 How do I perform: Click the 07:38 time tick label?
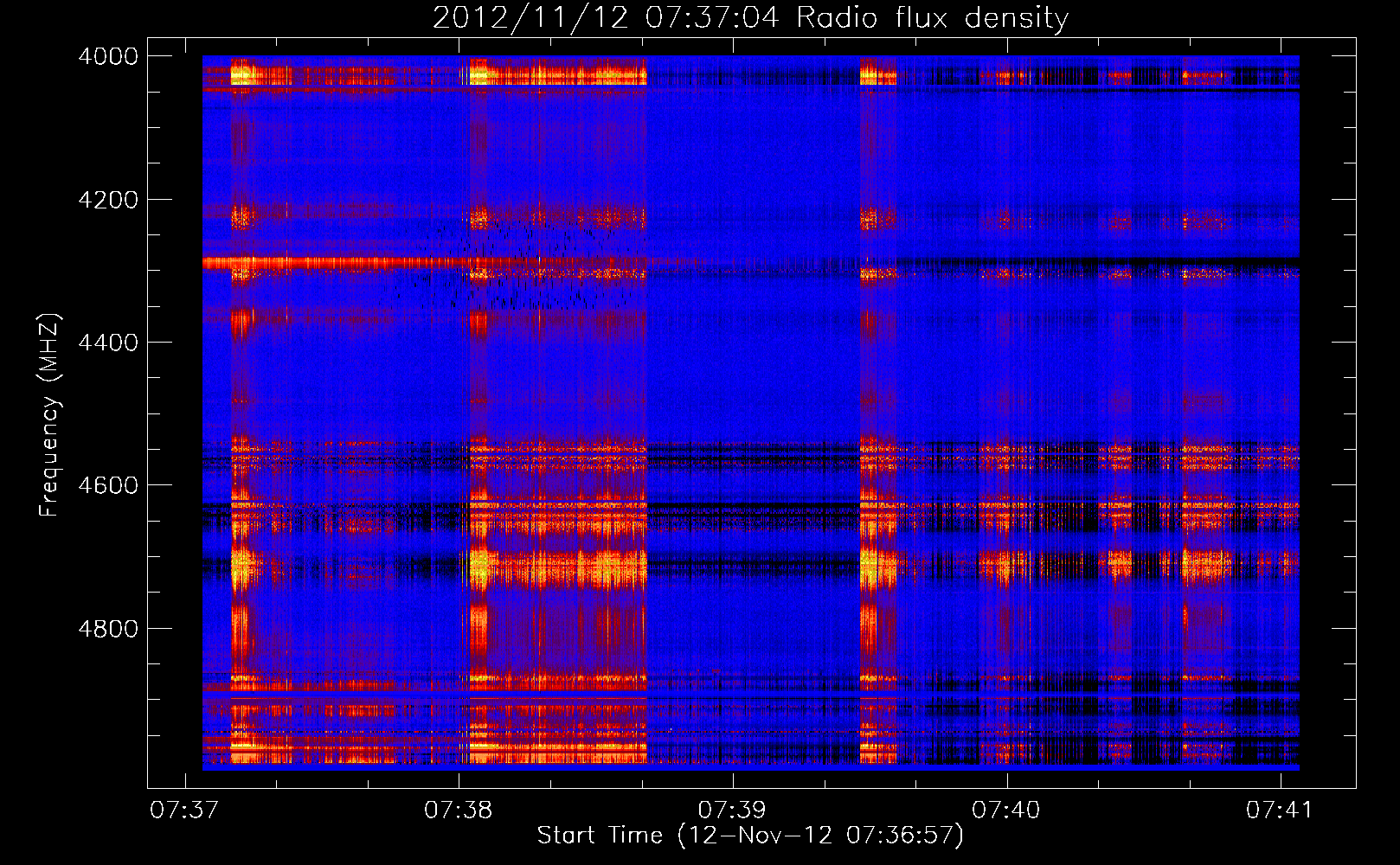click(x=458, y=811)
